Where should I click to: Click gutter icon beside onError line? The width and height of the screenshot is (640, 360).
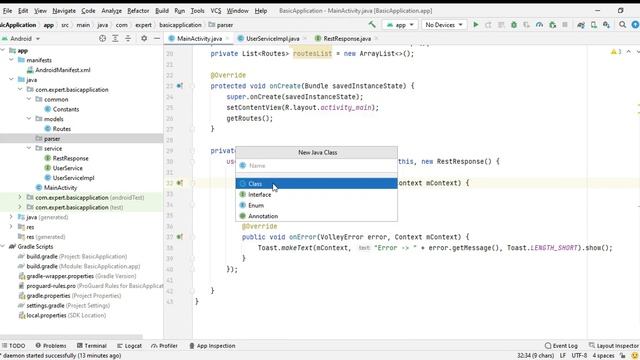click(x=180, y=237)
